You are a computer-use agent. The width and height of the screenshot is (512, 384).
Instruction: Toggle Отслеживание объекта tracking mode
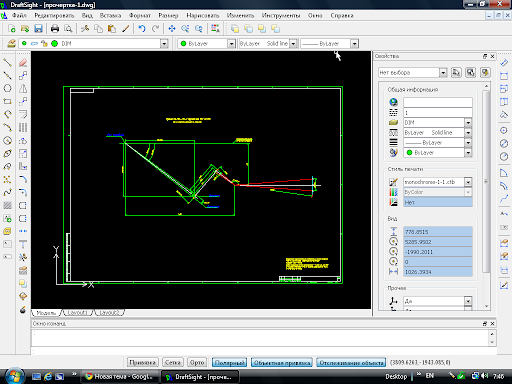351,362
